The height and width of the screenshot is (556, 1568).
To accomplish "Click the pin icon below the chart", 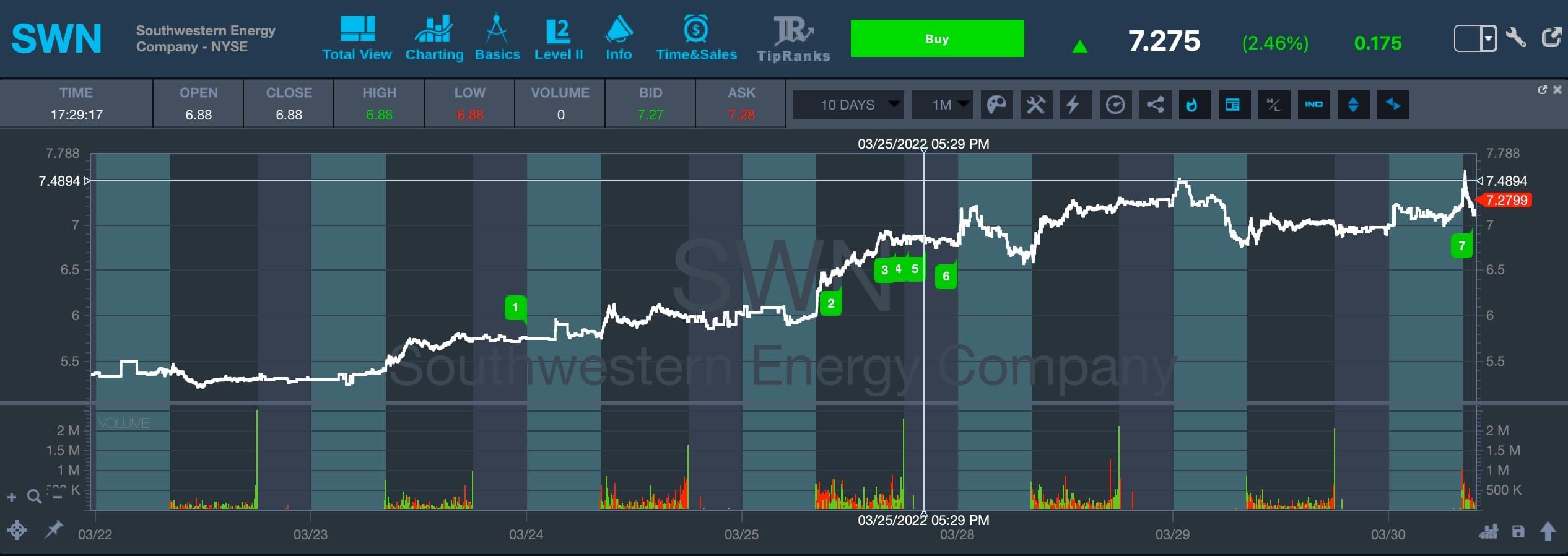I will tap(53, 529).
